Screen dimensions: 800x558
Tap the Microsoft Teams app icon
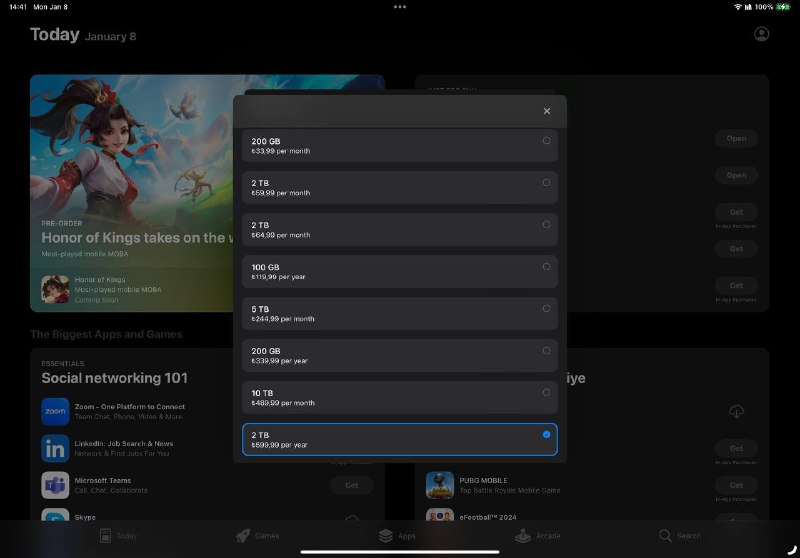(x=55, y=485)
